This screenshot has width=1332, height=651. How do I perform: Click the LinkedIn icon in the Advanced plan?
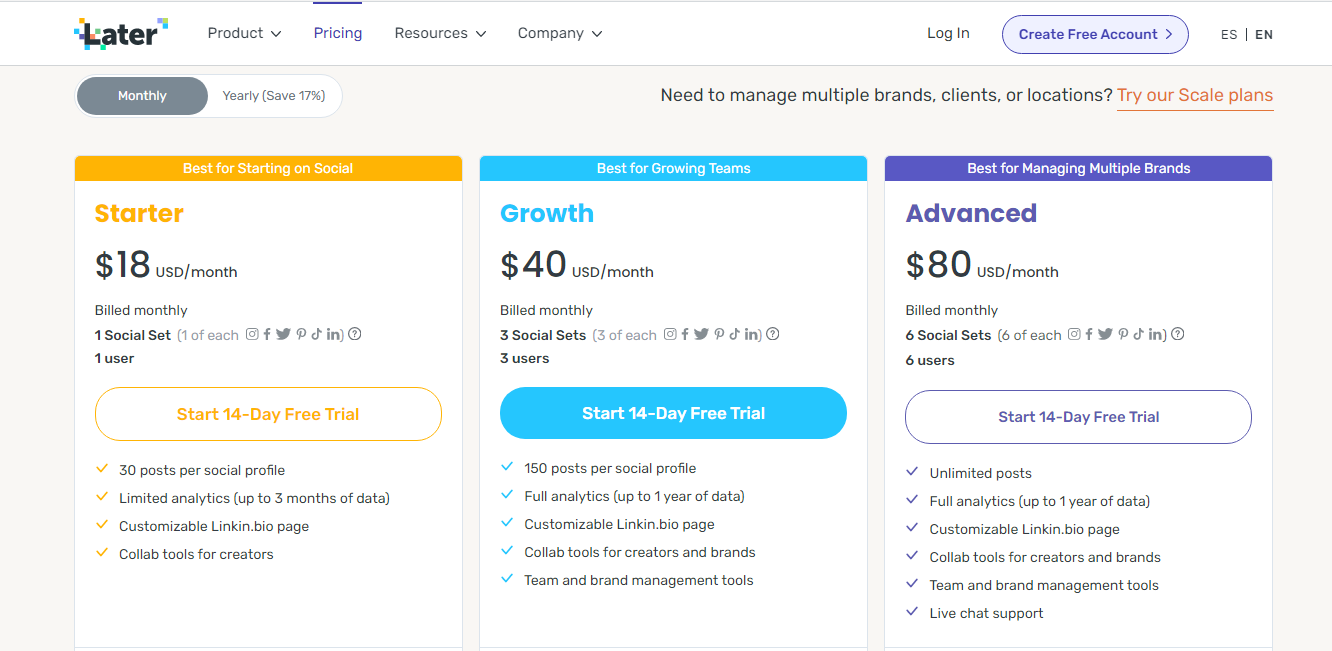click(x=1155, y=335)
